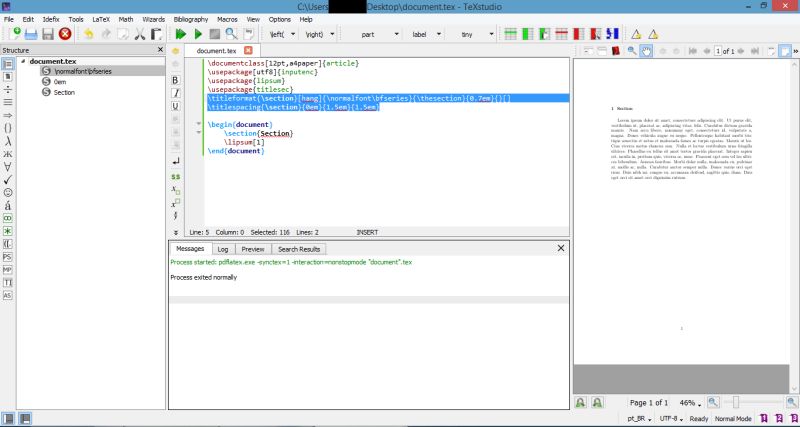Open the arrows symbol panel
This screenshot has height=427, width=800.
coord(8,115)
